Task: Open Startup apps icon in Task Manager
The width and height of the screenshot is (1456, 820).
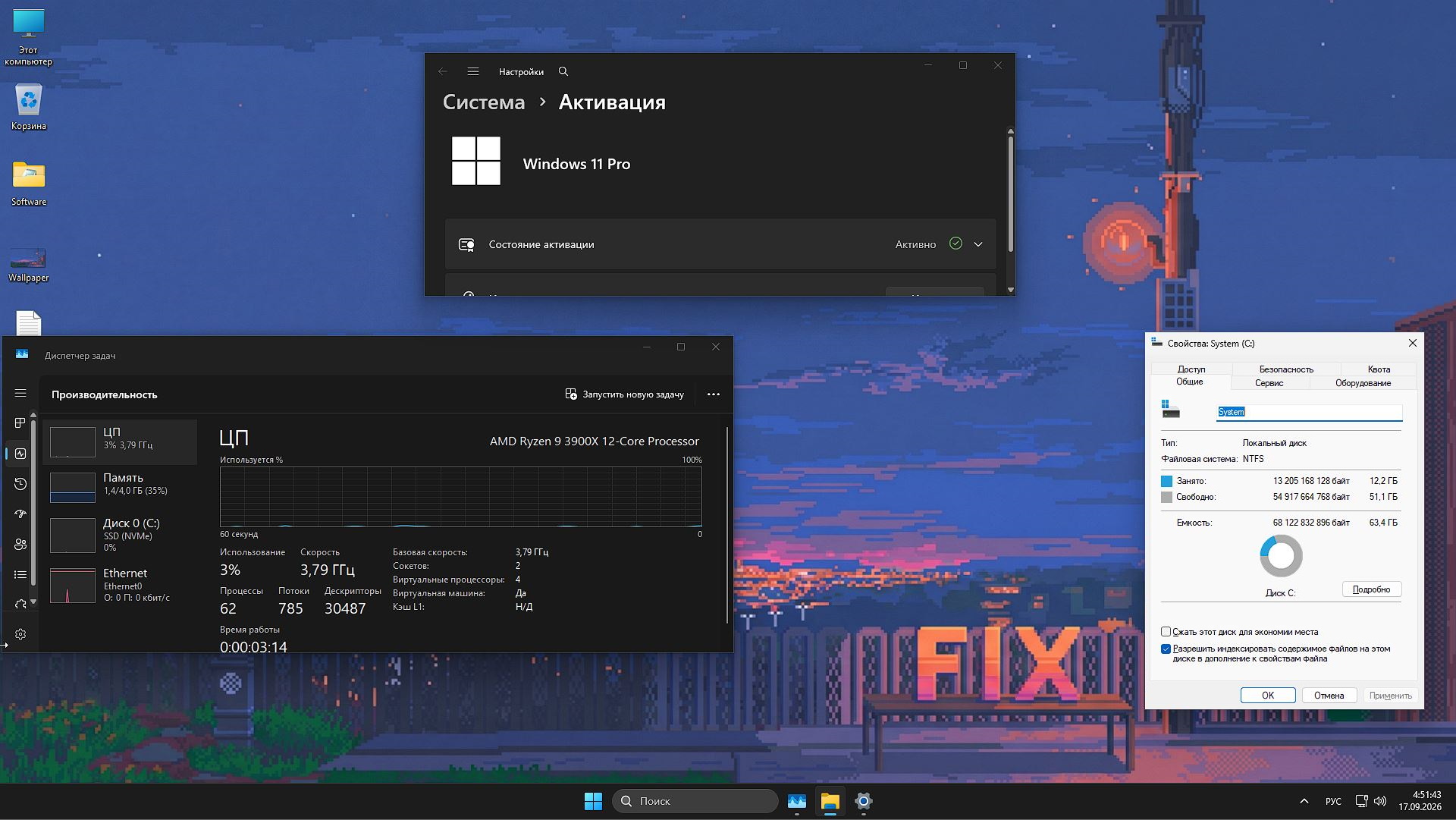Action: 20,514
